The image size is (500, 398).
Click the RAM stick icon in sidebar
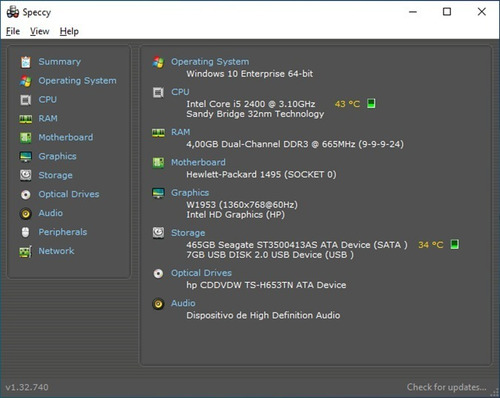[26, 119]
